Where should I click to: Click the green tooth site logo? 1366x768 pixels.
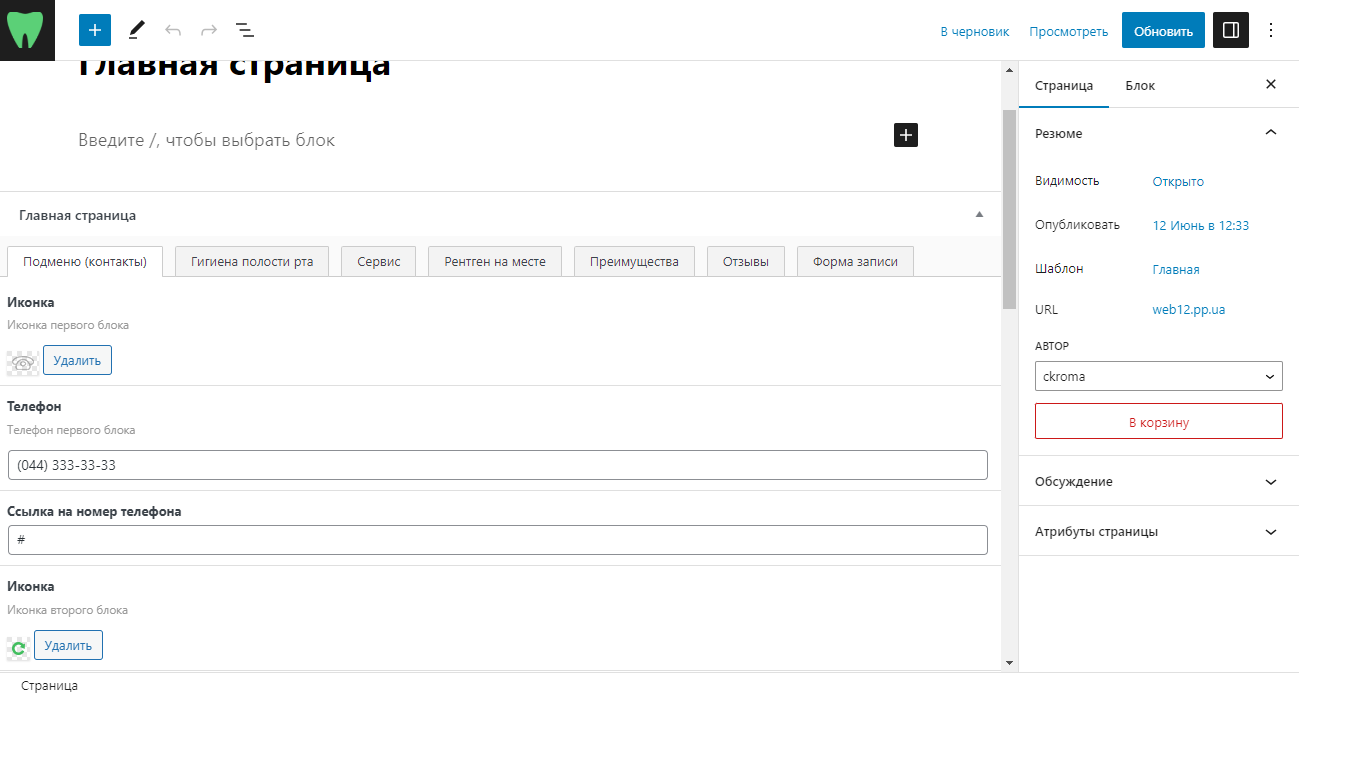pos(27,30)
